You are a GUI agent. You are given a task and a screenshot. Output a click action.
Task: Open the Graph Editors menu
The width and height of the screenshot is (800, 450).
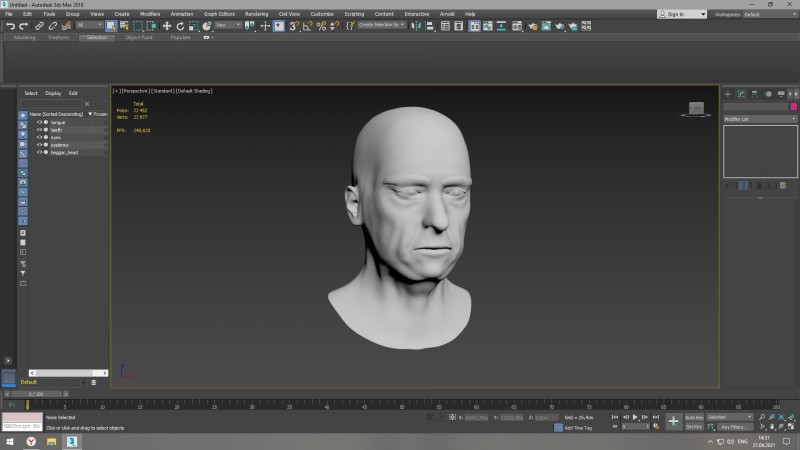point(219,14)
